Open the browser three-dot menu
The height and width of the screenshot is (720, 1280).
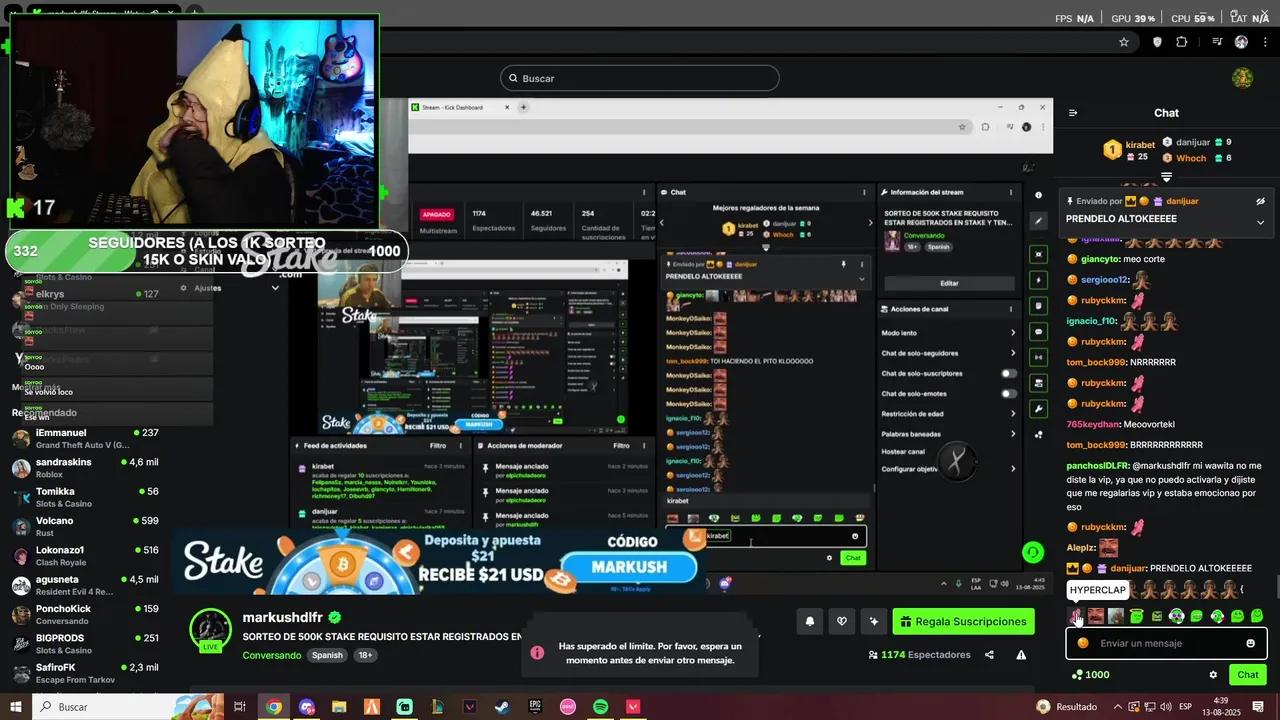[x=1266, y=42]
